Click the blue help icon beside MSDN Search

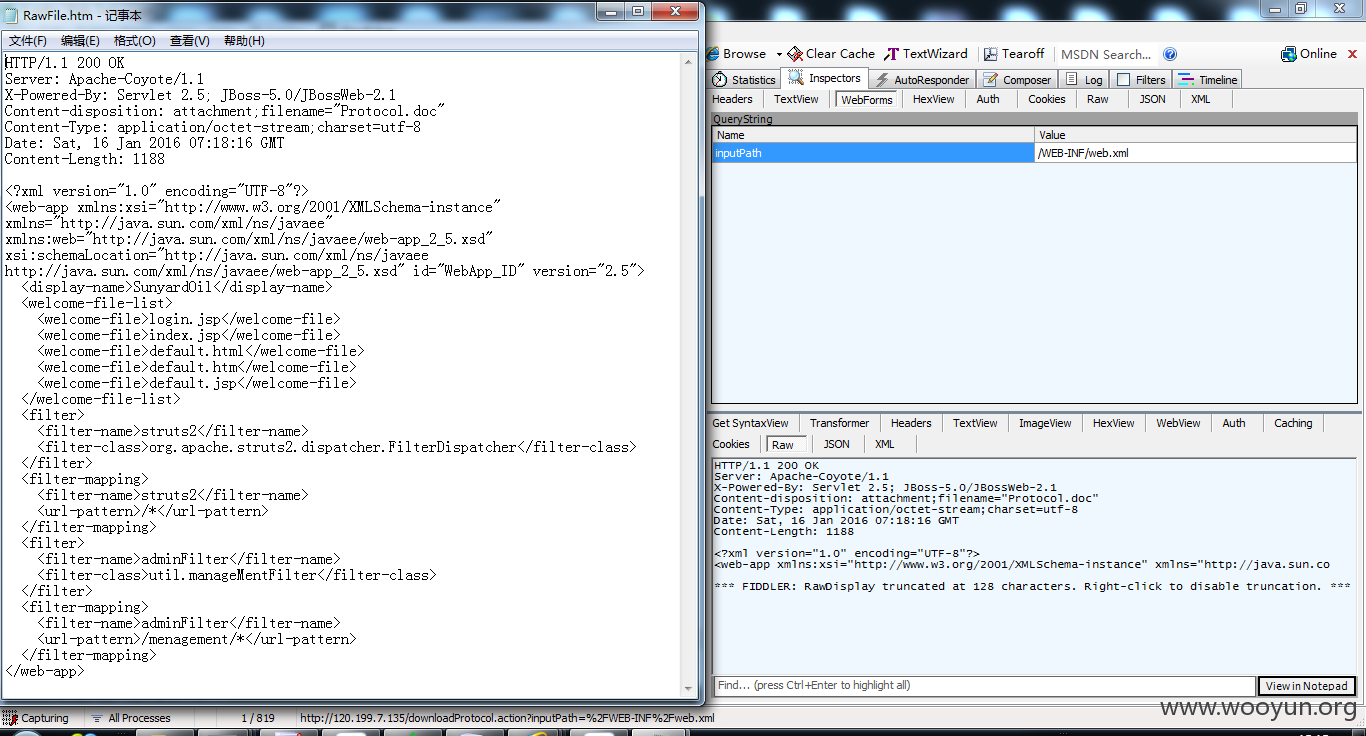[x=1170, y=54]
